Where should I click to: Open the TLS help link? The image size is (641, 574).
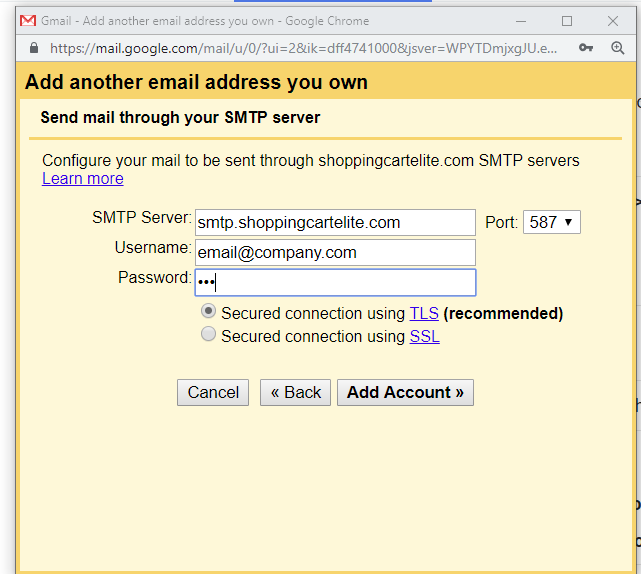click(424, 314)
